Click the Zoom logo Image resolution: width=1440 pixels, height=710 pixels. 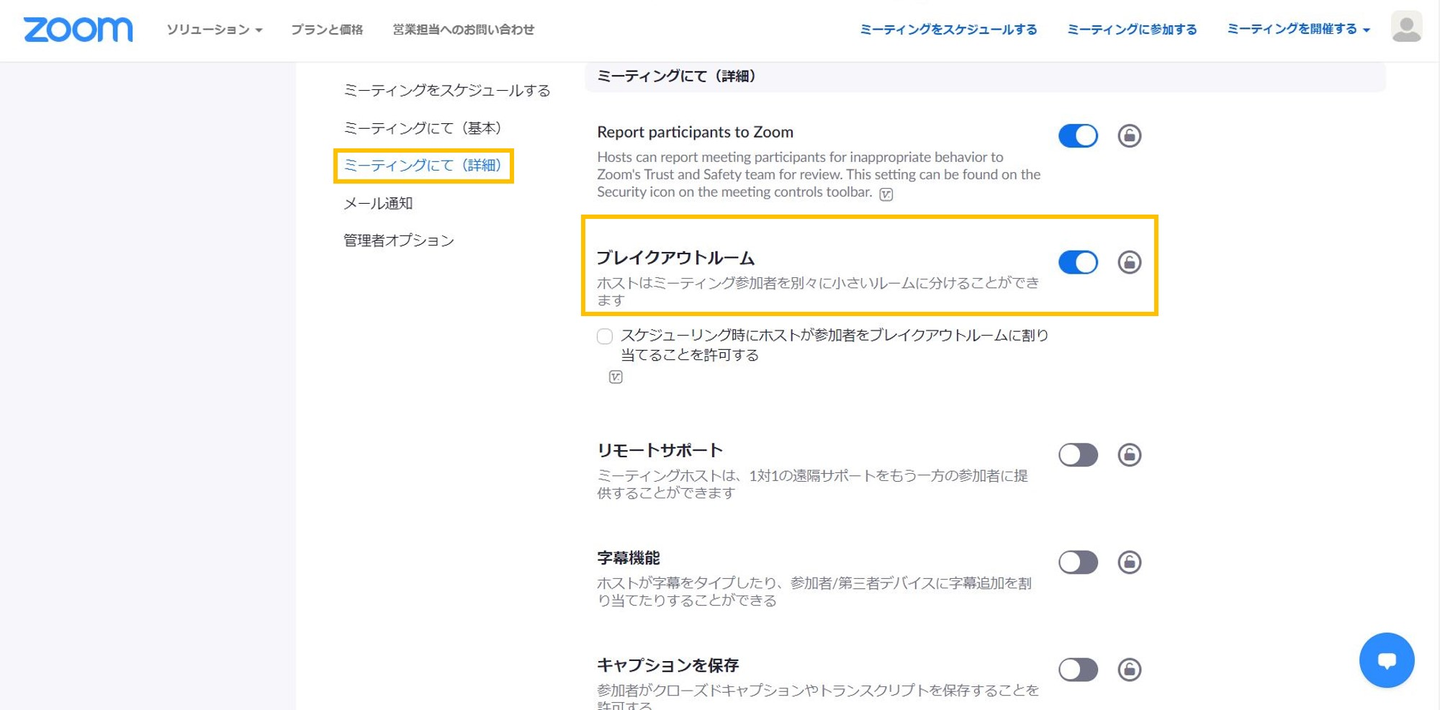[78, 30]
